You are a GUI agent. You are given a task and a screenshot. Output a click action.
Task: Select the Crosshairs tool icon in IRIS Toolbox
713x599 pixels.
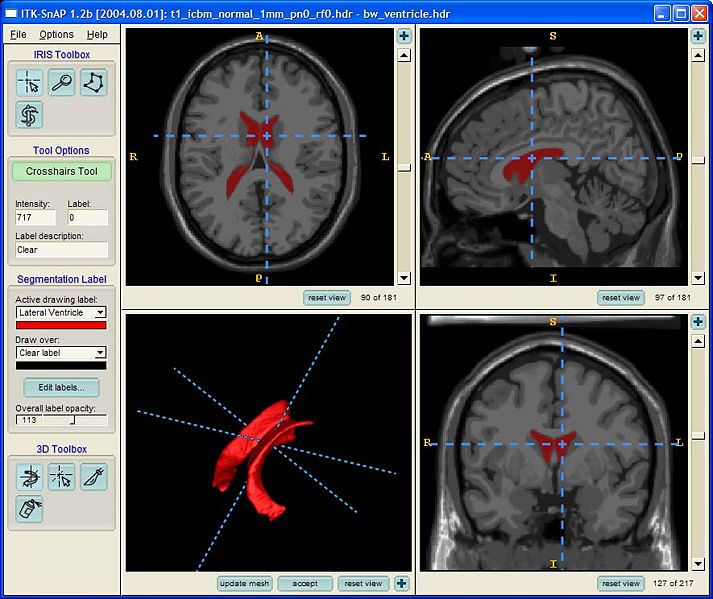pos(29,83)
